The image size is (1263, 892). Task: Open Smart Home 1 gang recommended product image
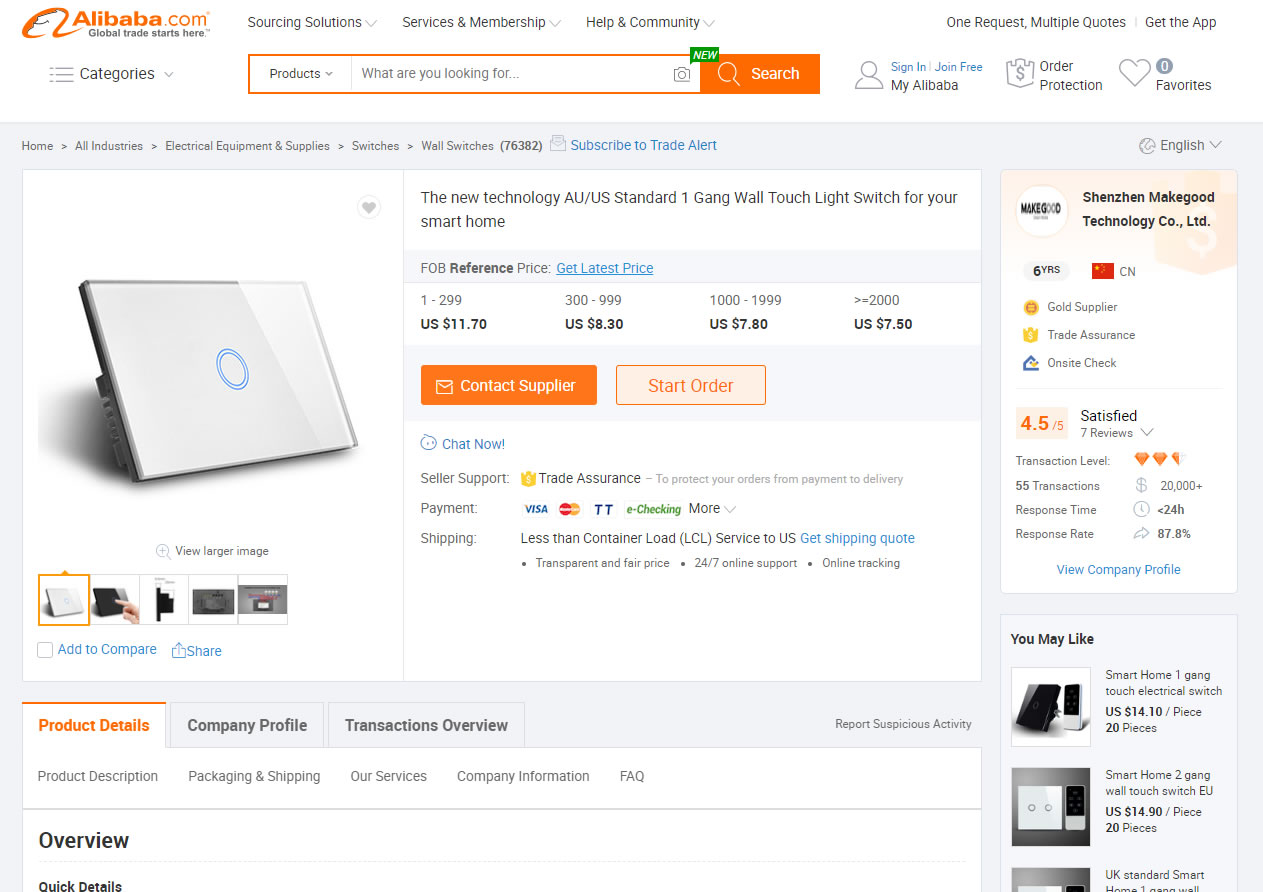click(1051, 707)
